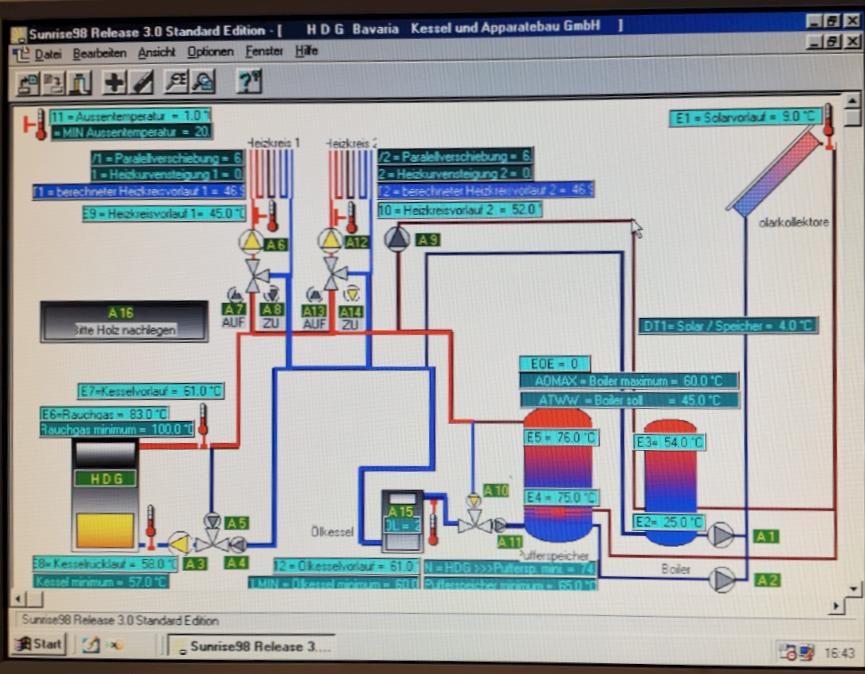
Task: Click the ATWW = Boiler soll value
Action: click(629, 400)
